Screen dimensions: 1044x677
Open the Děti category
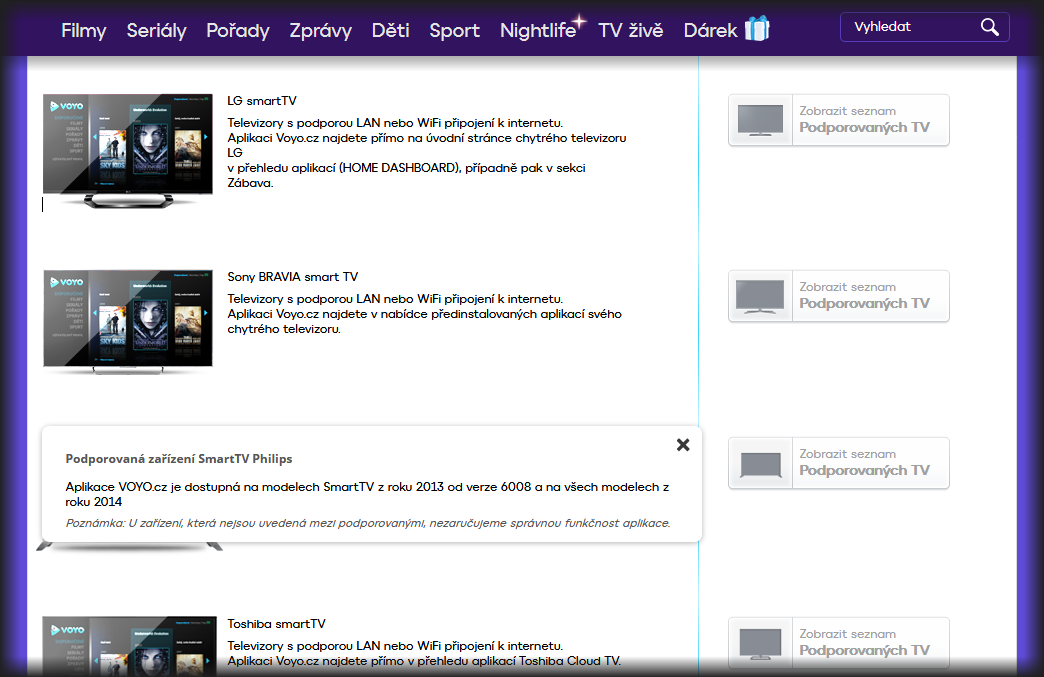390,31
